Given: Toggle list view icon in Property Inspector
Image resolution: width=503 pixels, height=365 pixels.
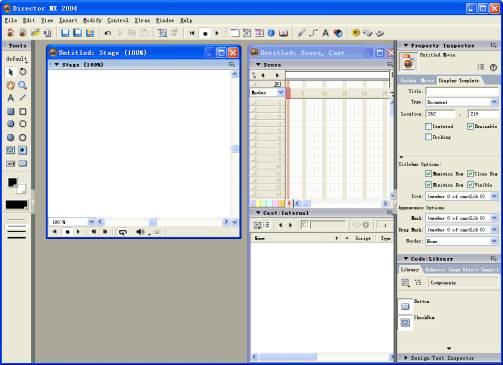Looking at the screenshot, I should click(481, 67).
